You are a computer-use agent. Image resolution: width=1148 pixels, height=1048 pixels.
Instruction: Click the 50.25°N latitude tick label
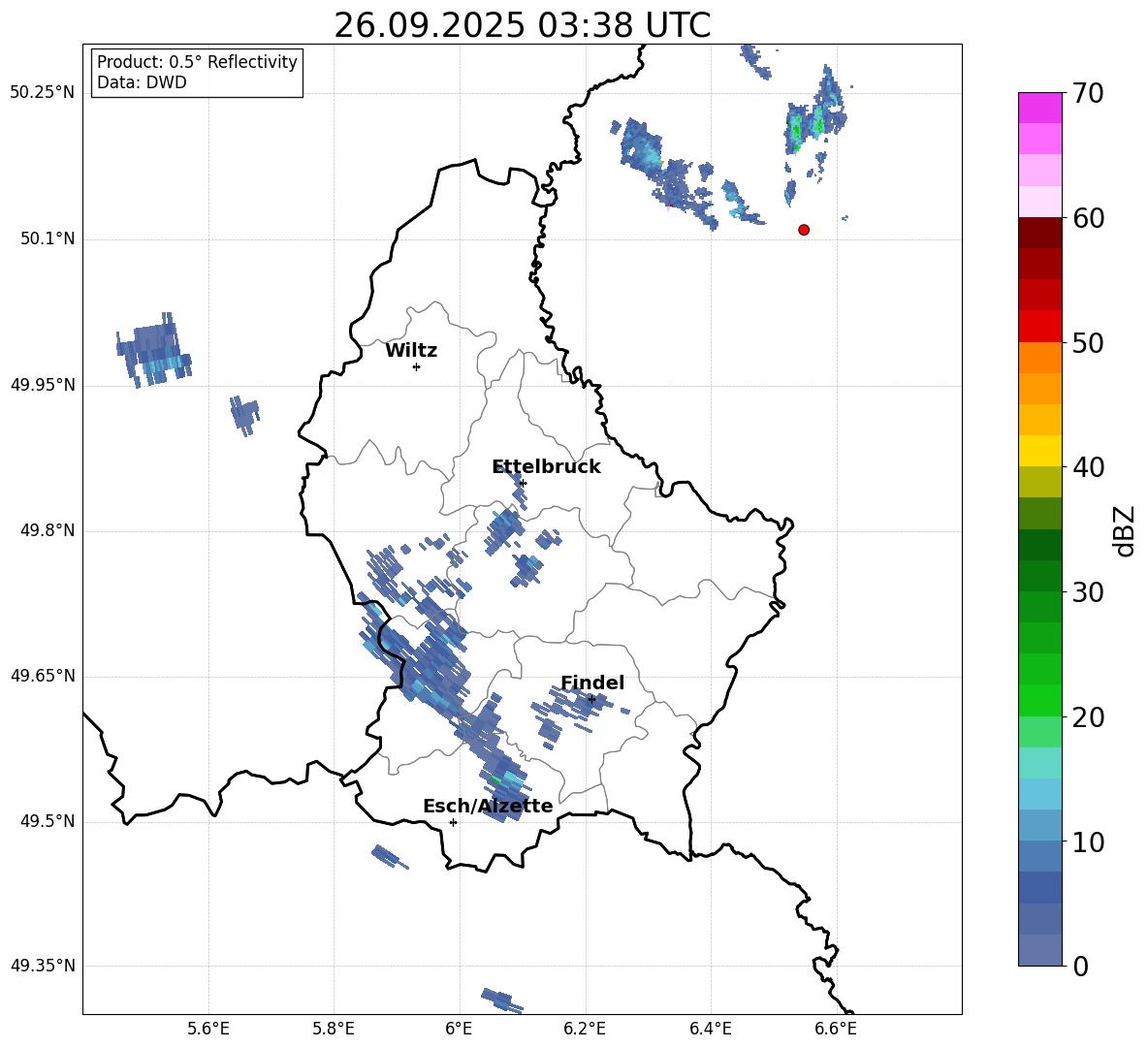click(43, 93)
